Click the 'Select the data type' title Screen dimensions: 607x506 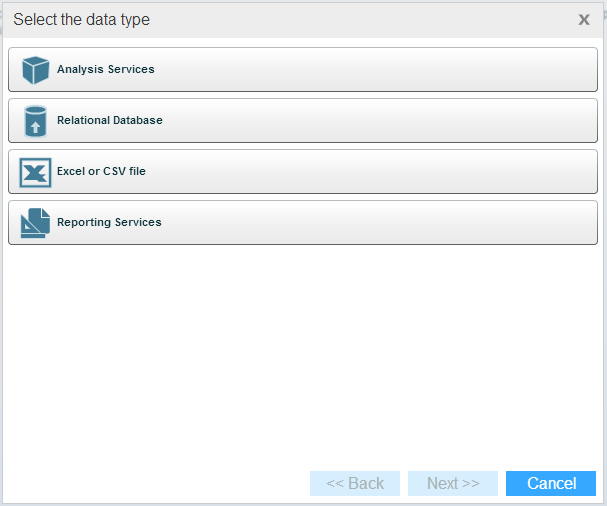(x=81, y=20)
